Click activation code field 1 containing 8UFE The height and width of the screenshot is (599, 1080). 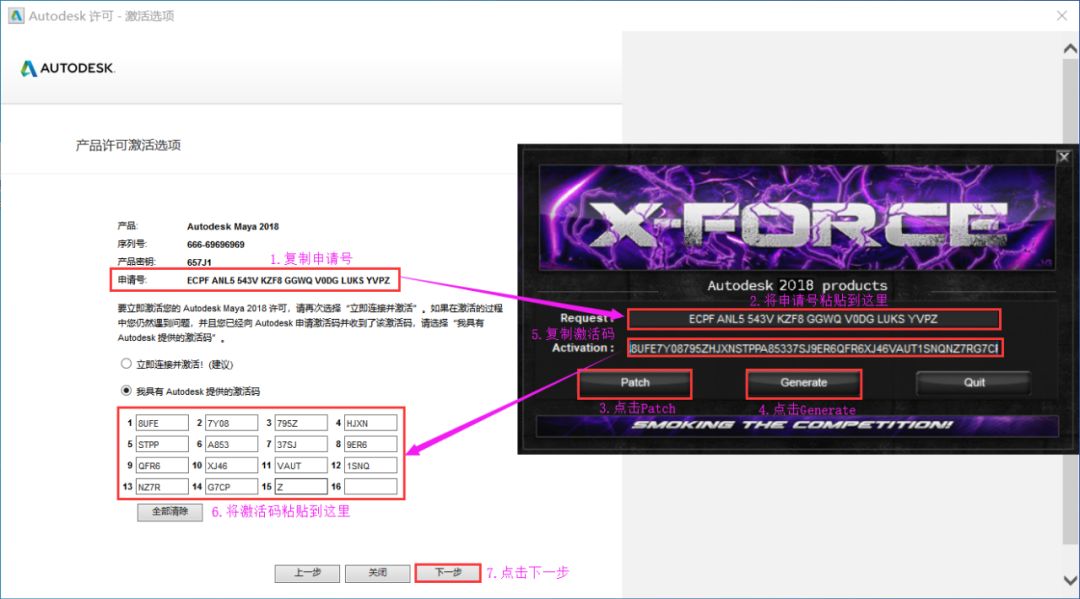(x=162, y=423)
